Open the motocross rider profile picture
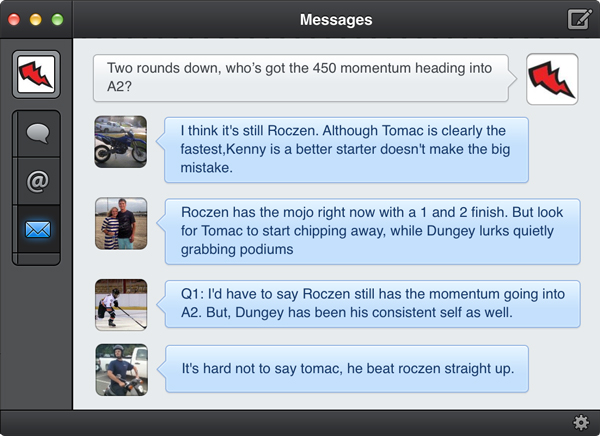This screenshot has height=436, width=600. [121, 369]
